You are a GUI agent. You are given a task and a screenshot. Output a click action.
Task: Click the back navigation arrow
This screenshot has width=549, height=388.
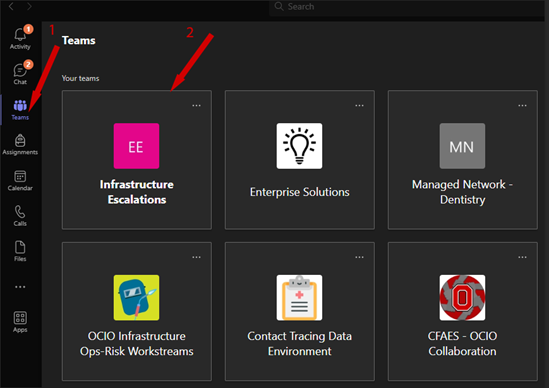click(x=11, y=6)
